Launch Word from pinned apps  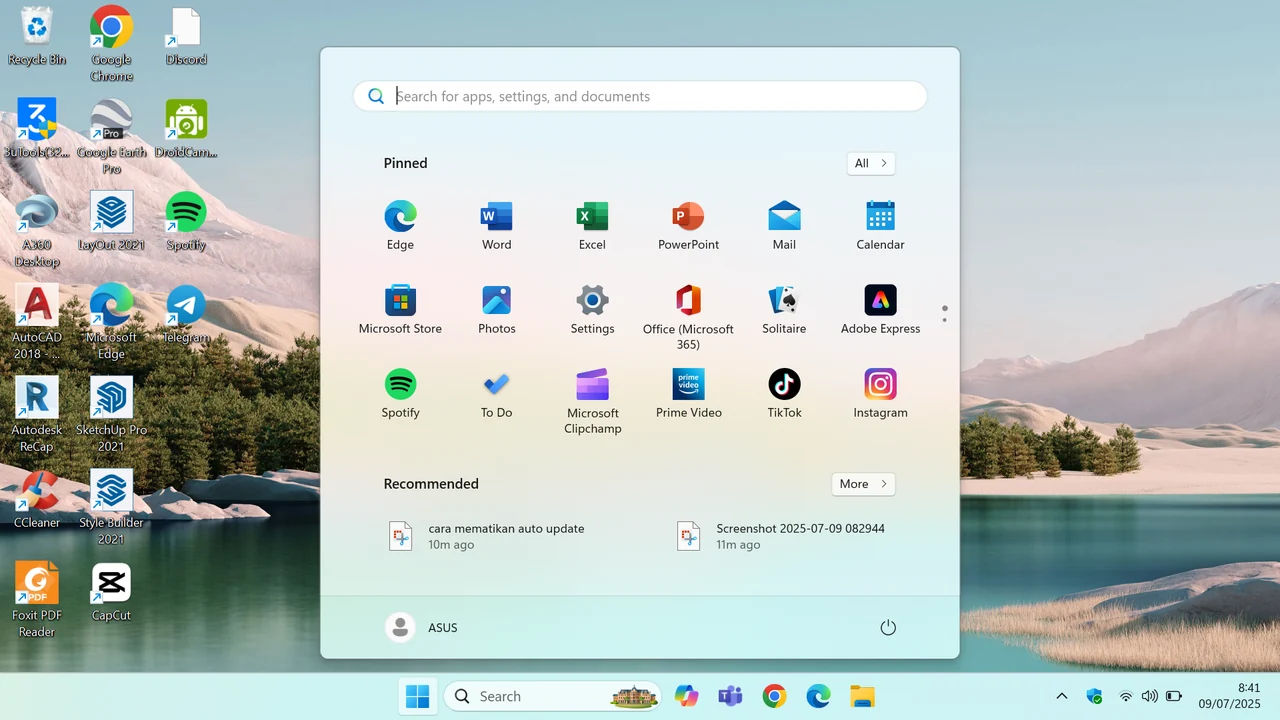[x=496, y=226]
